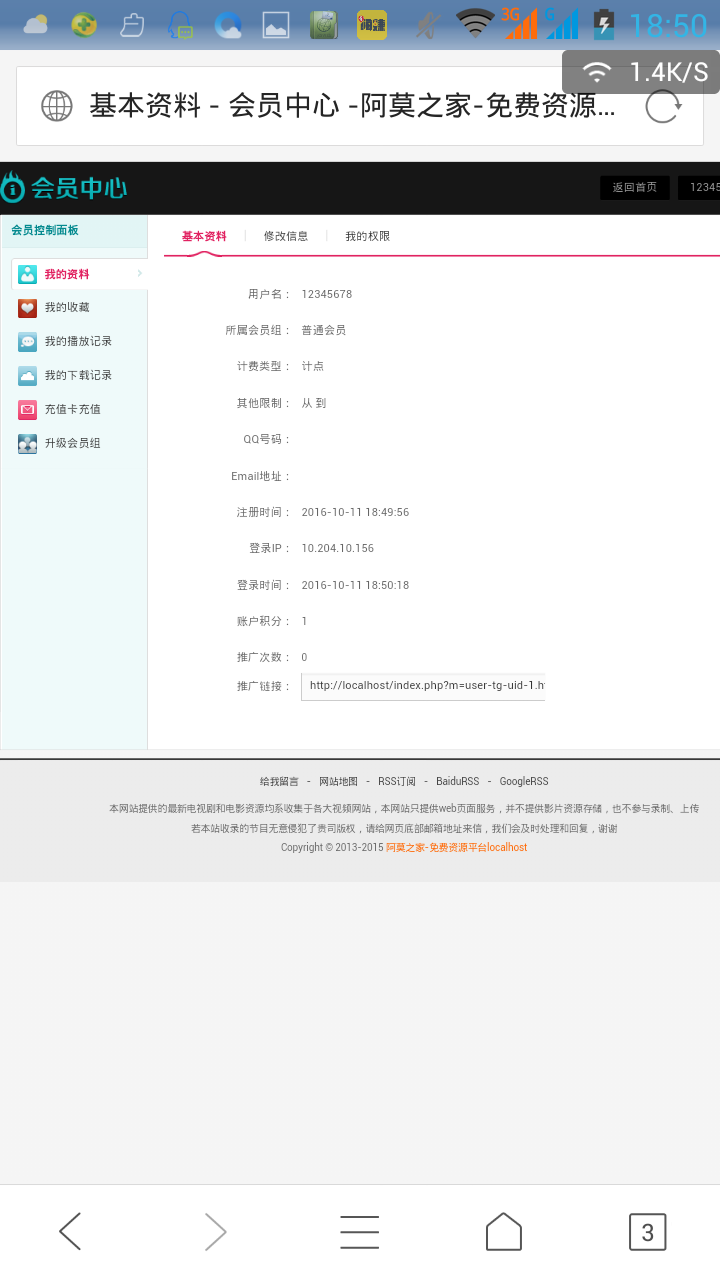Go to browser home page icon
This screenshot has height=1280, width=720.
tap(504, 1231)
